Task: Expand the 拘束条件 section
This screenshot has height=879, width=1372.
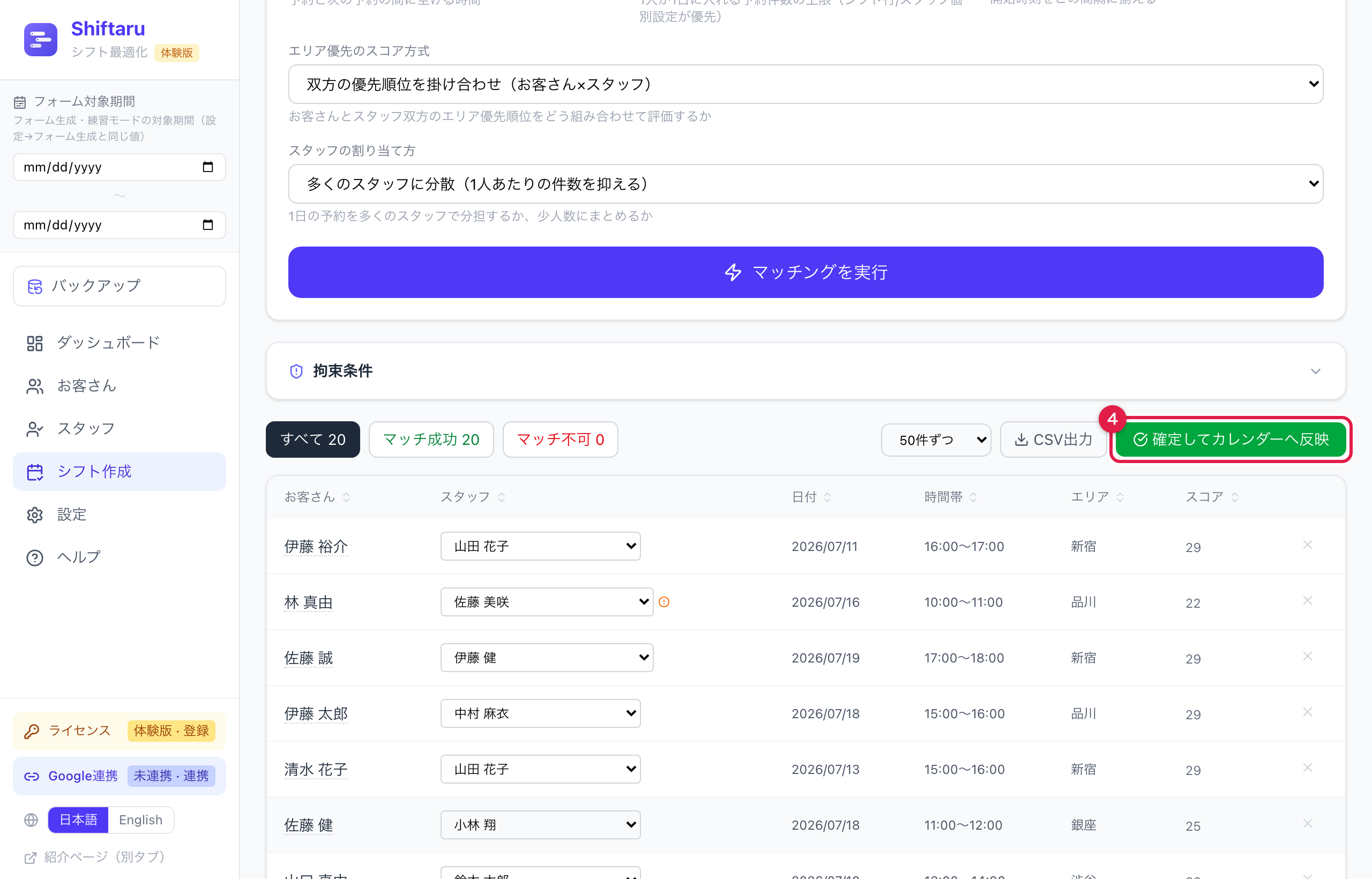Action: pos(806,371)
